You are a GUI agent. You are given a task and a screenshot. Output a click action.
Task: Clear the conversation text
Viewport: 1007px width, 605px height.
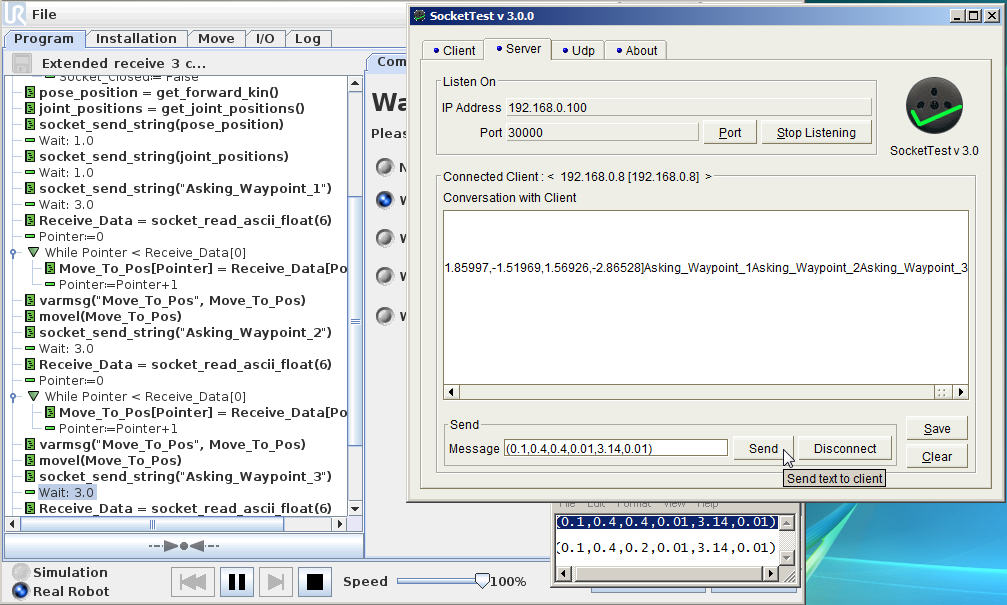coord(936,457)
